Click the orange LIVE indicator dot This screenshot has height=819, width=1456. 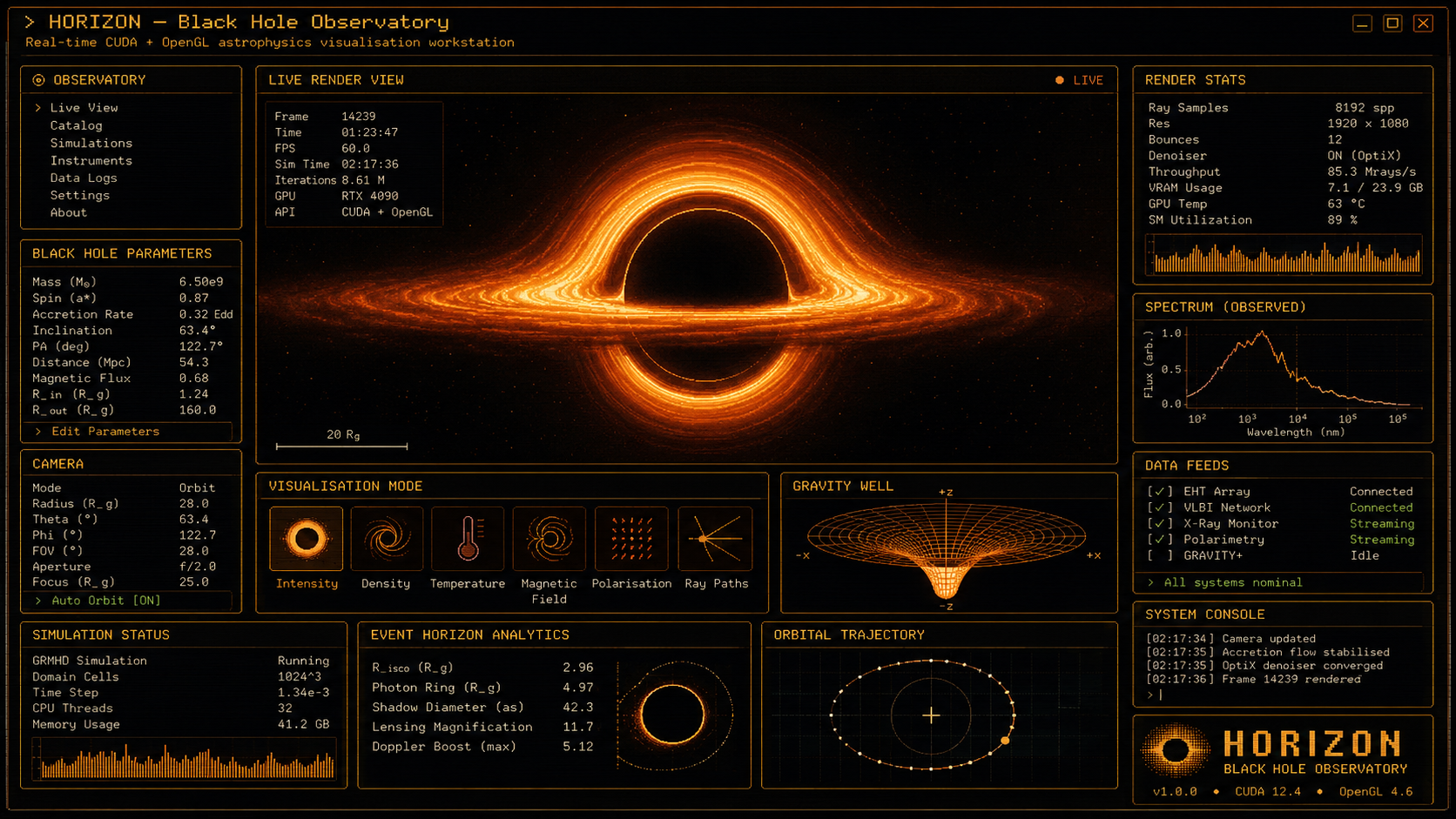point(1060,80)
